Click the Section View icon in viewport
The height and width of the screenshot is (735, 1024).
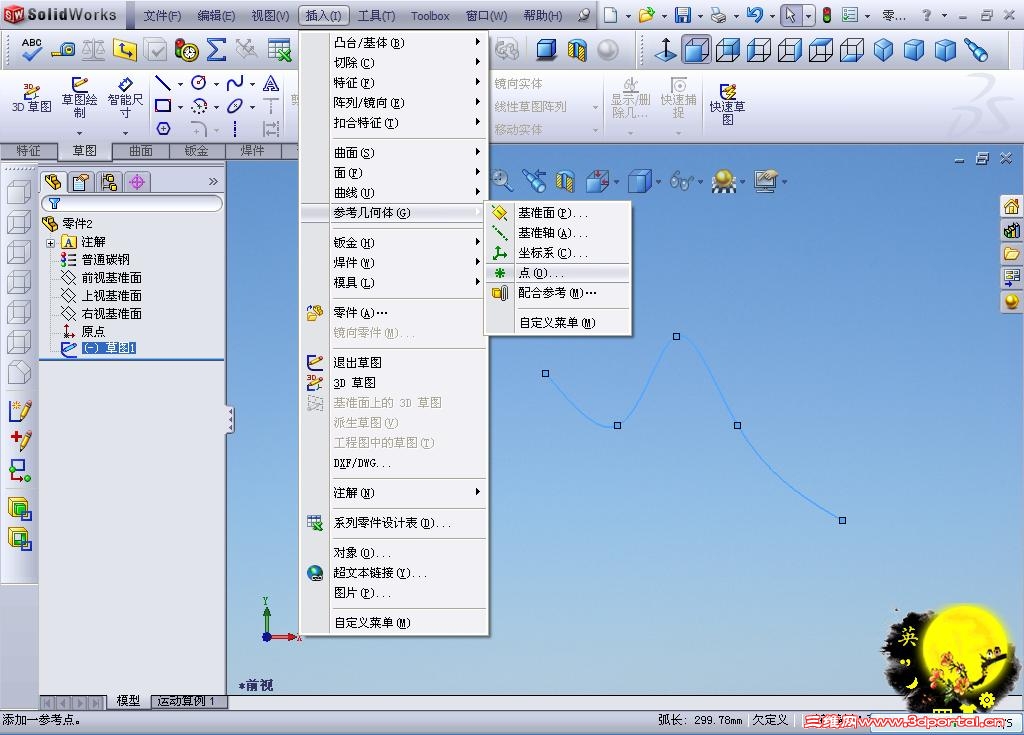[565, 181]
